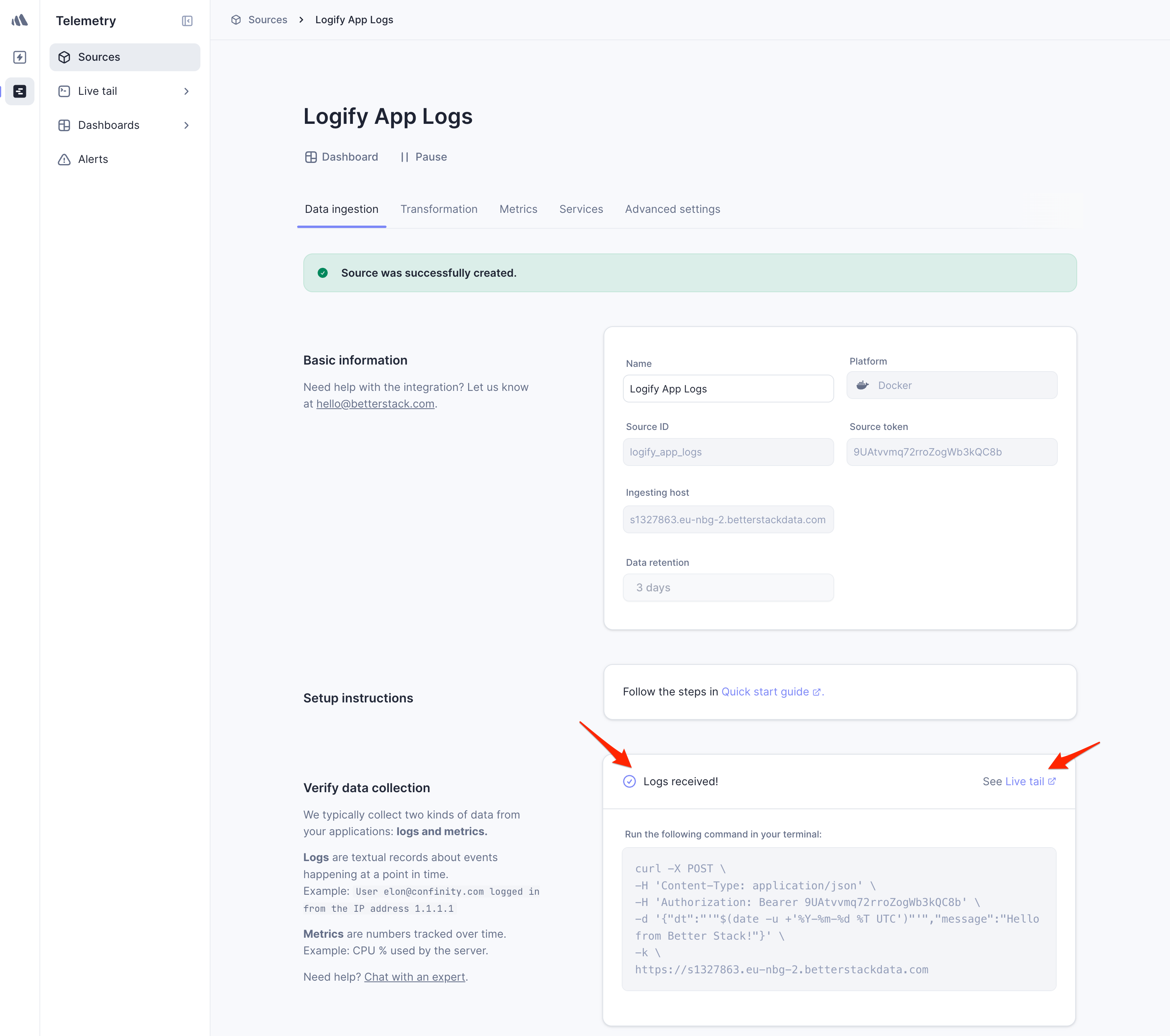Open Uptime via the lightning bolt icon
Image resolution: width=1170 pixels, height=1036 pixels.
click(19, 57)
